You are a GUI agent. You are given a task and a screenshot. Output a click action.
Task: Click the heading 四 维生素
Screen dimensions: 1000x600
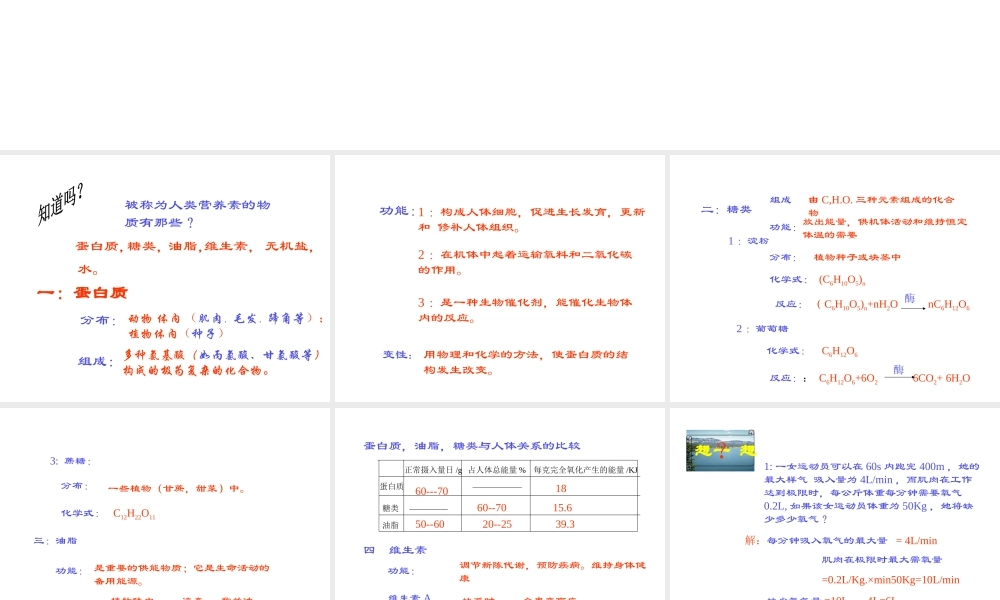(395, 550)
